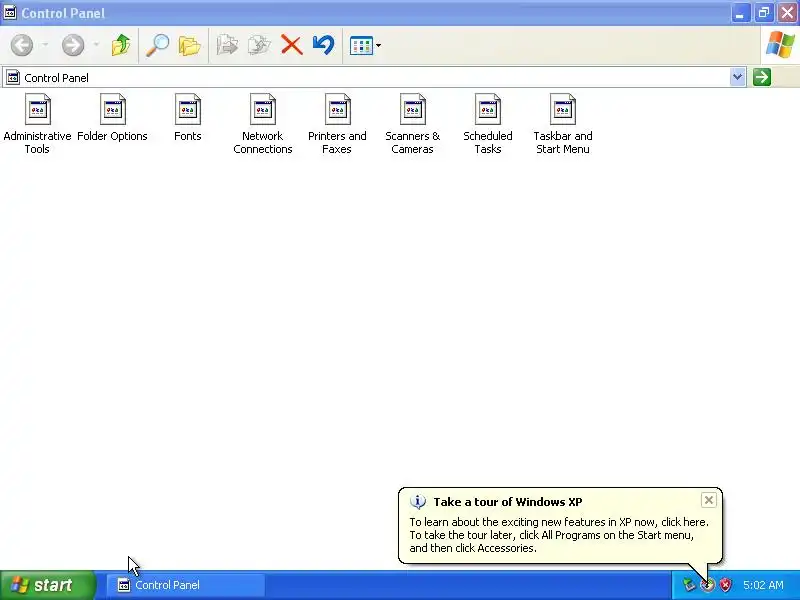Click the blue Undo arrow icon

click(x=323, y=45)
